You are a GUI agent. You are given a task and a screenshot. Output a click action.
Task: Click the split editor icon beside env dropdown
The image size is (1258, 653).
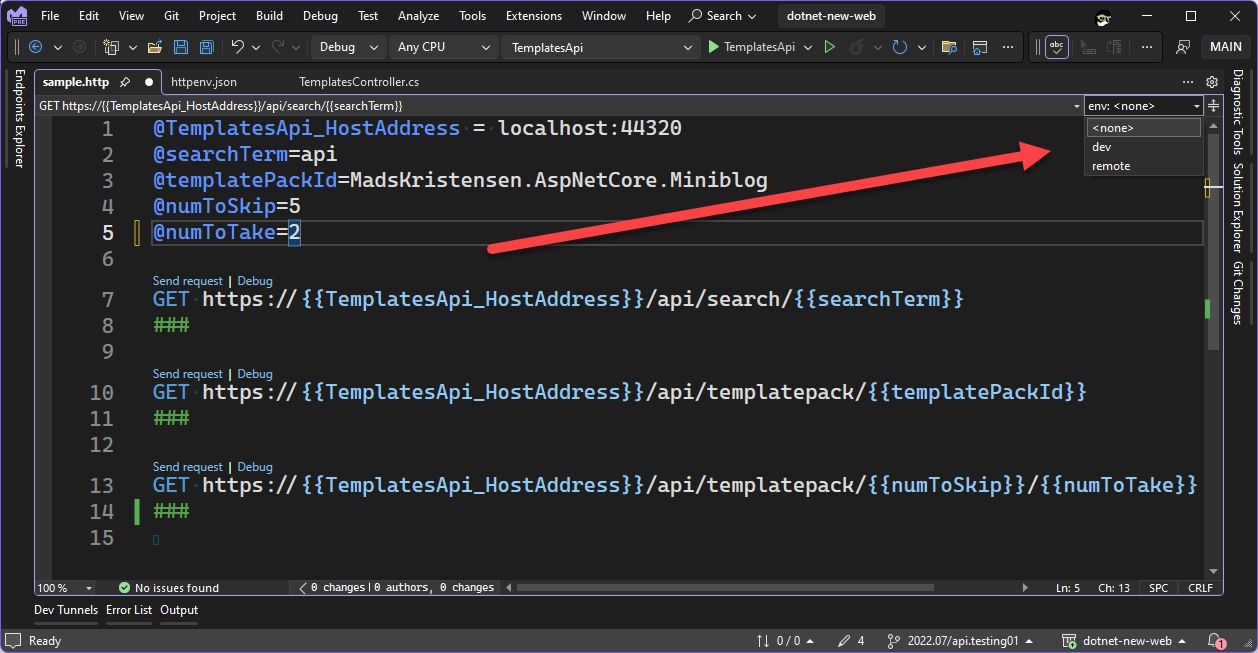point(1214,105)
